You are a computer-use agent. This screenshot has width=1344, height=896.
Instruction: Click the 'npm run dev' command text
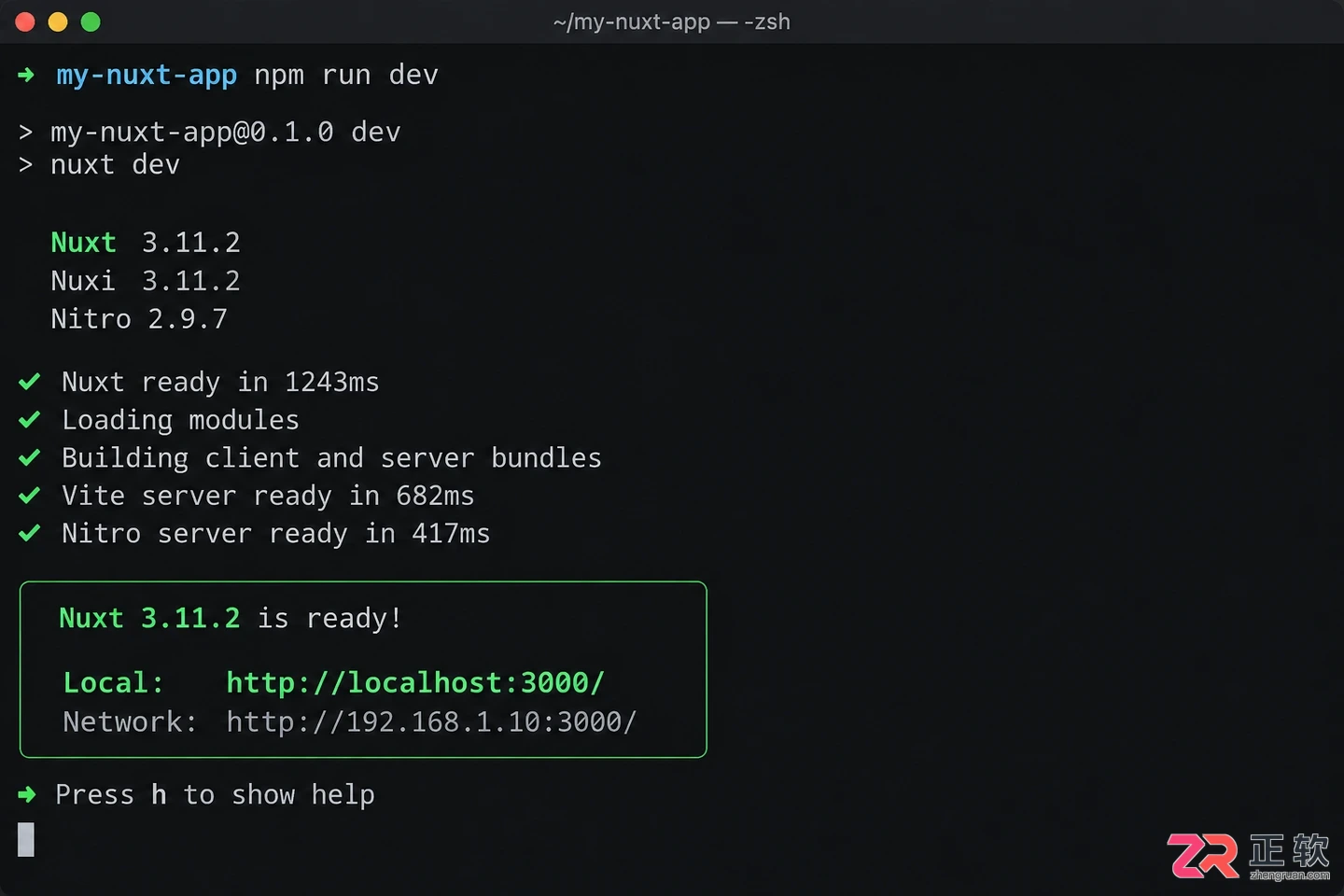click(346, 75)
